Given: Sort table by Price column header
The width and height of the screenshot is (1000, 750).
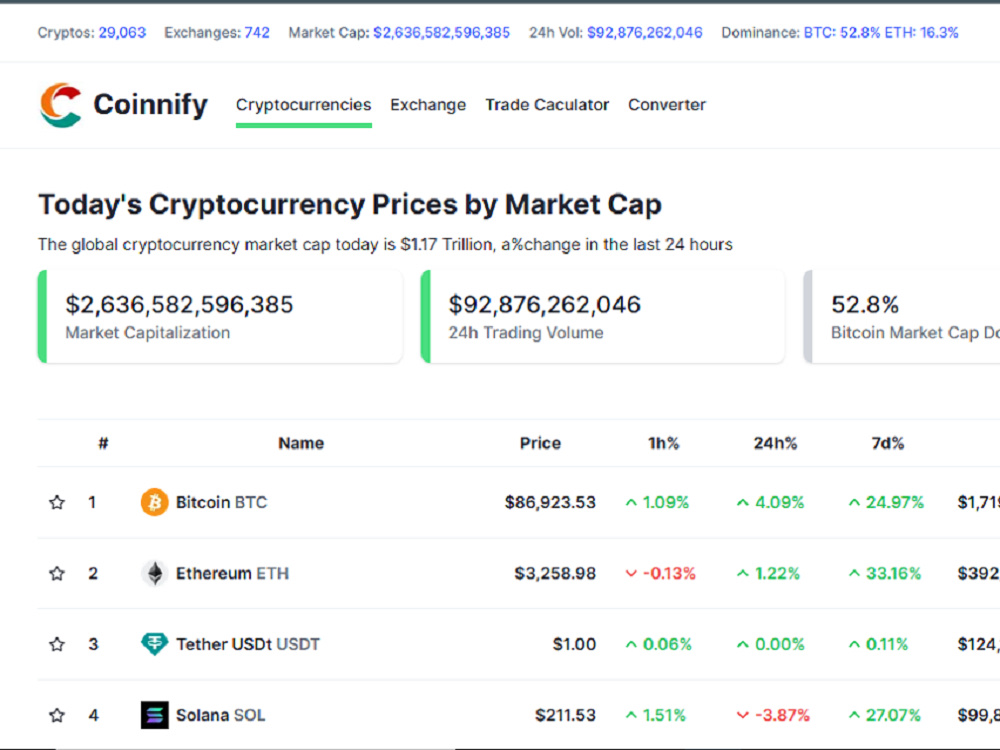Looking at the screenshot, I should 540,443.
